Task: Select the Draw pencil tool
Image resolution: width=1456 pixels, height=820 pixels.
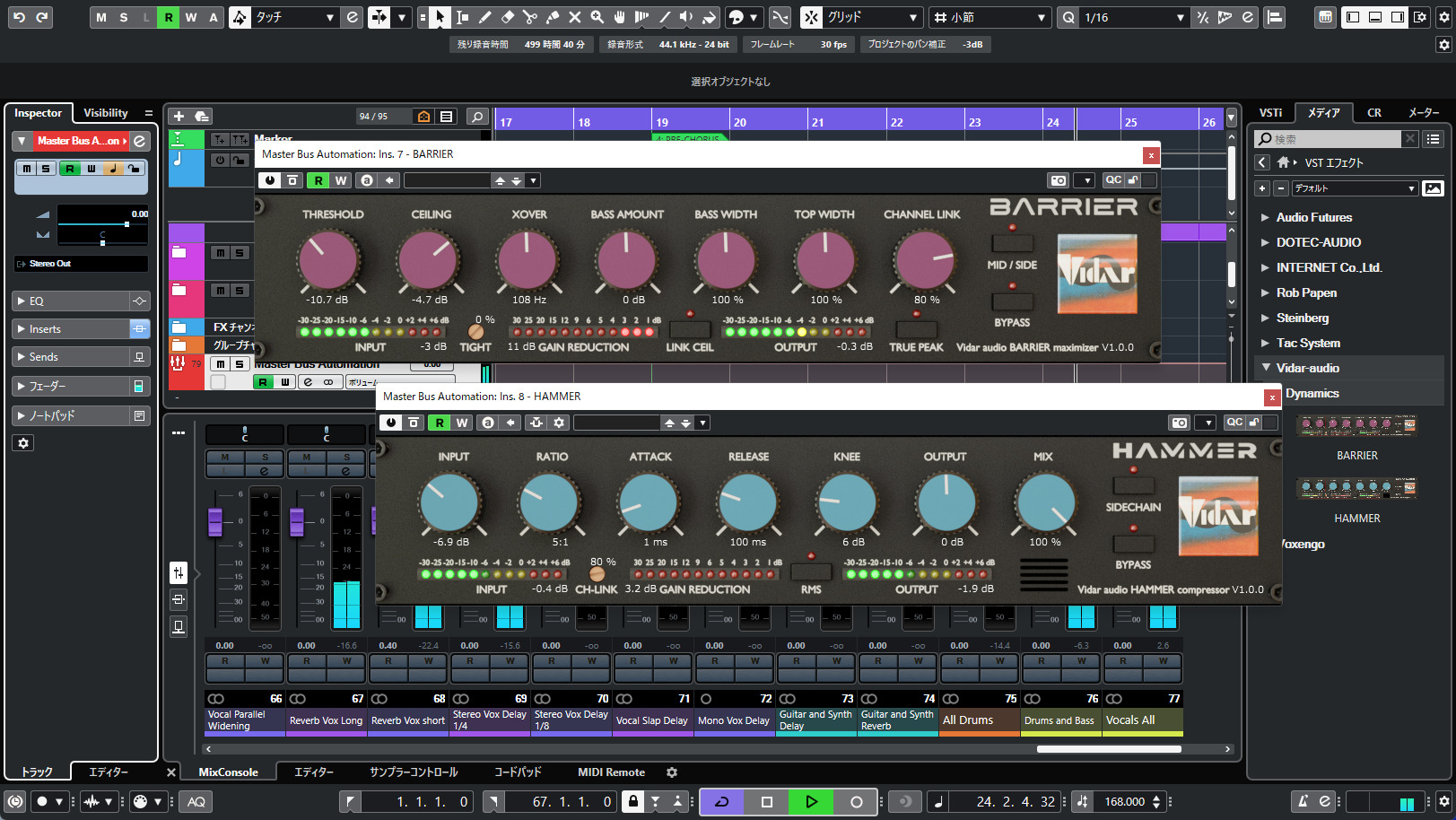Action: (x=484, y=17)
